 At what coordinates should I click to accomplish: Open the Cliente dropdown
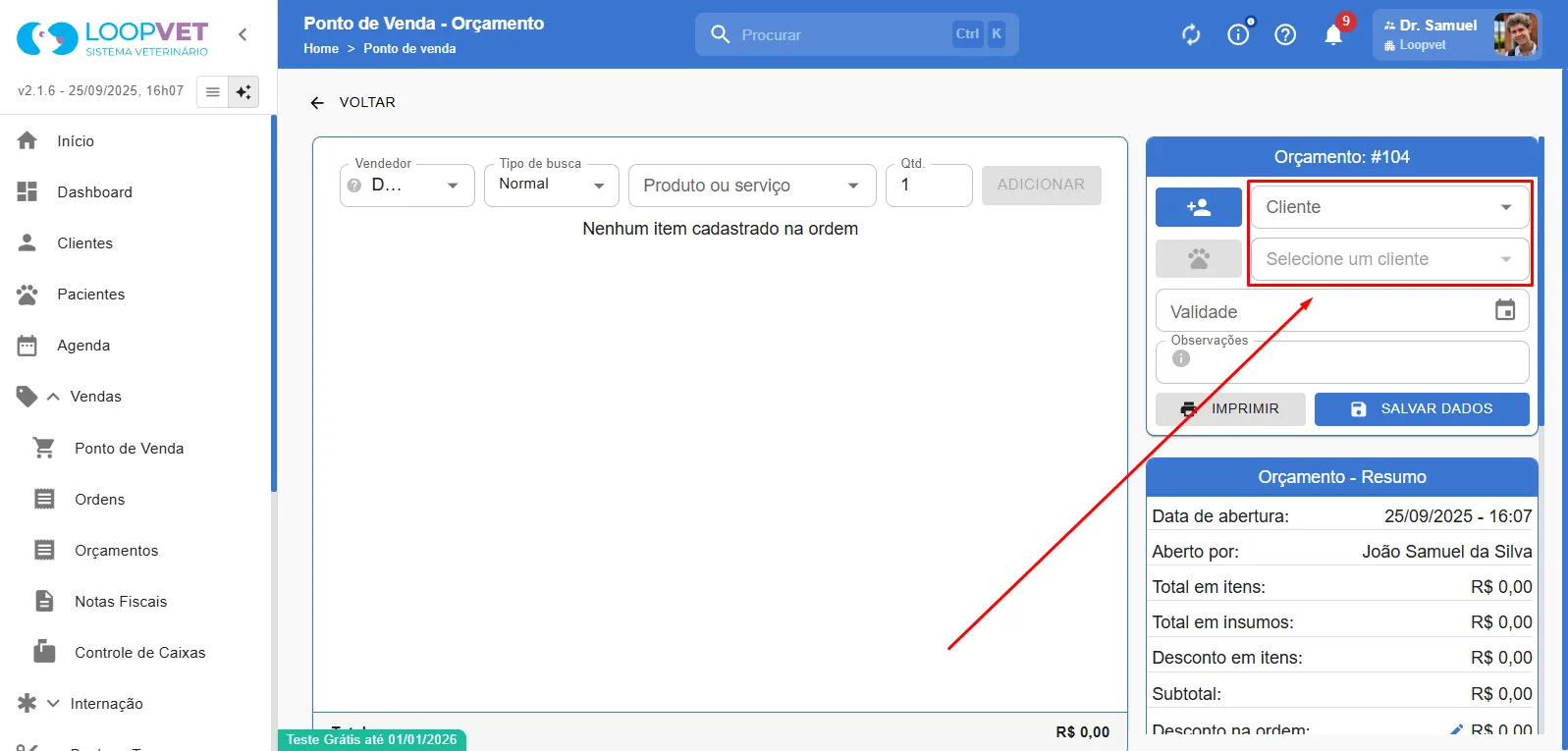pyautogui.click(x=1389, y=207)
